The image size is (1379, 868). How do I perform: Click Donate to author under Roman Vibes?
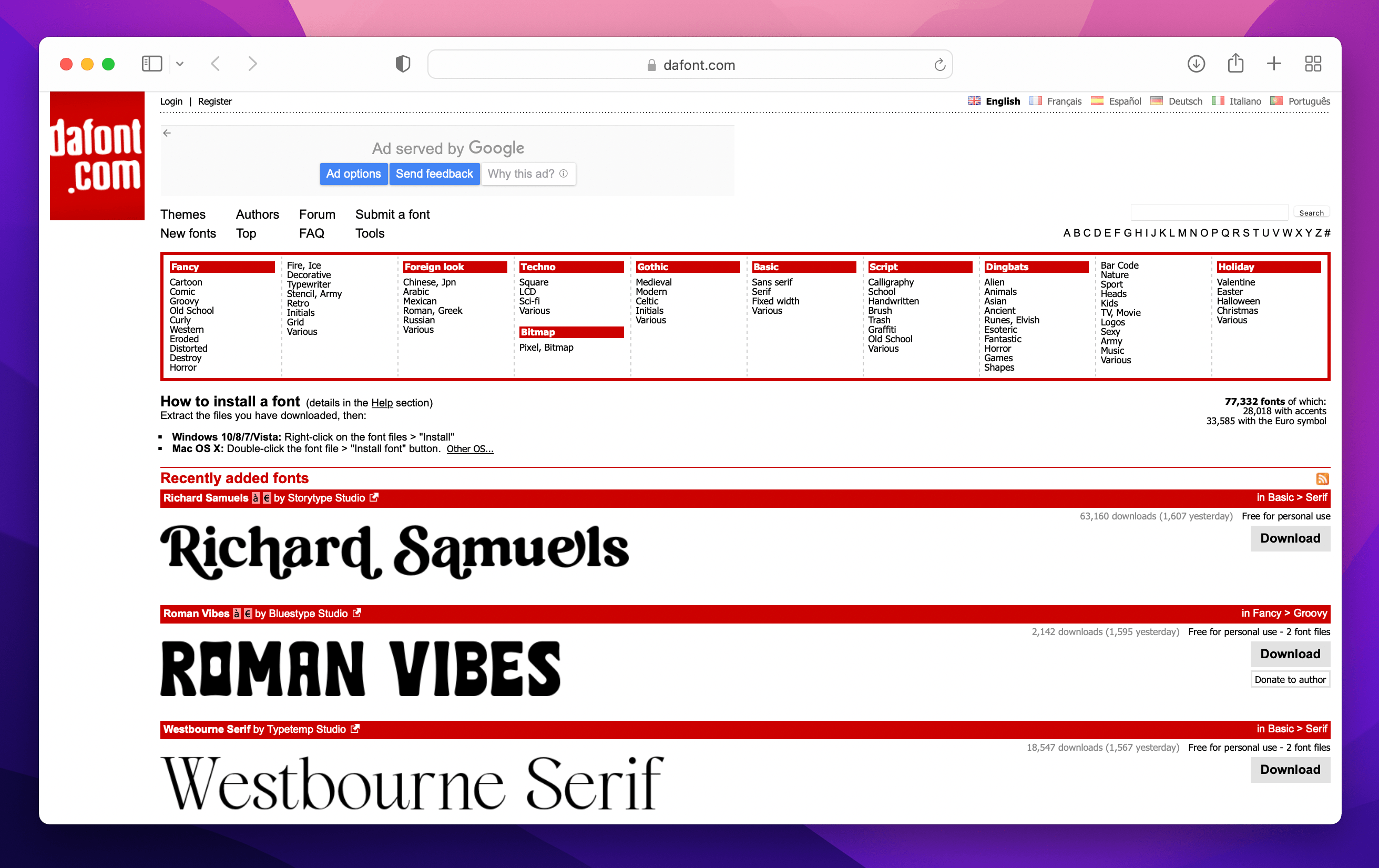coord(1290,679)
